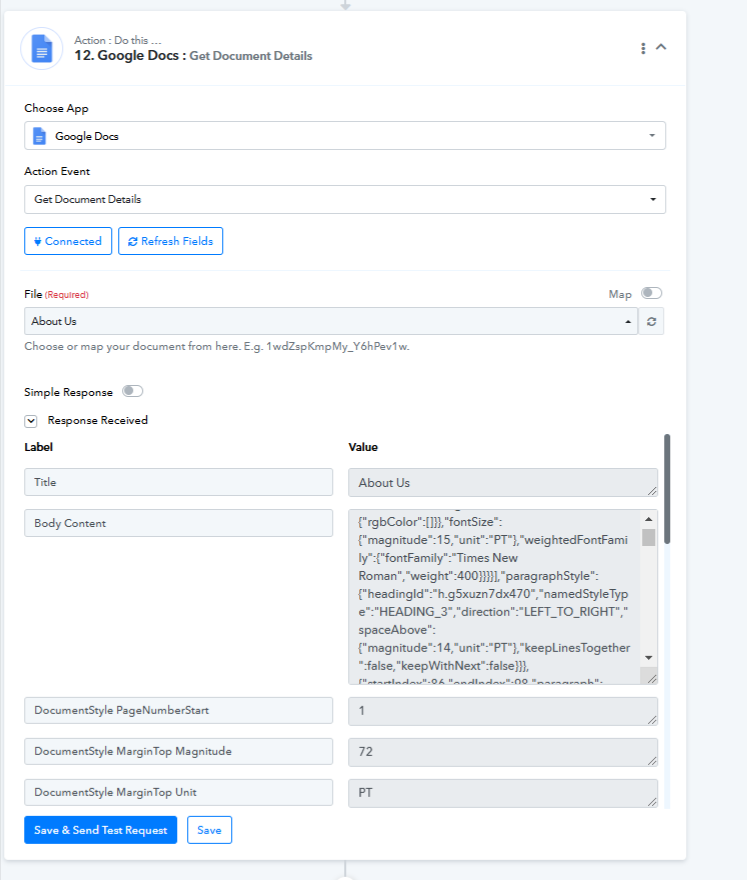The width and height of the screenshot is (747, 880).
Task: Click the file help text below File
Action: point(217,346)
